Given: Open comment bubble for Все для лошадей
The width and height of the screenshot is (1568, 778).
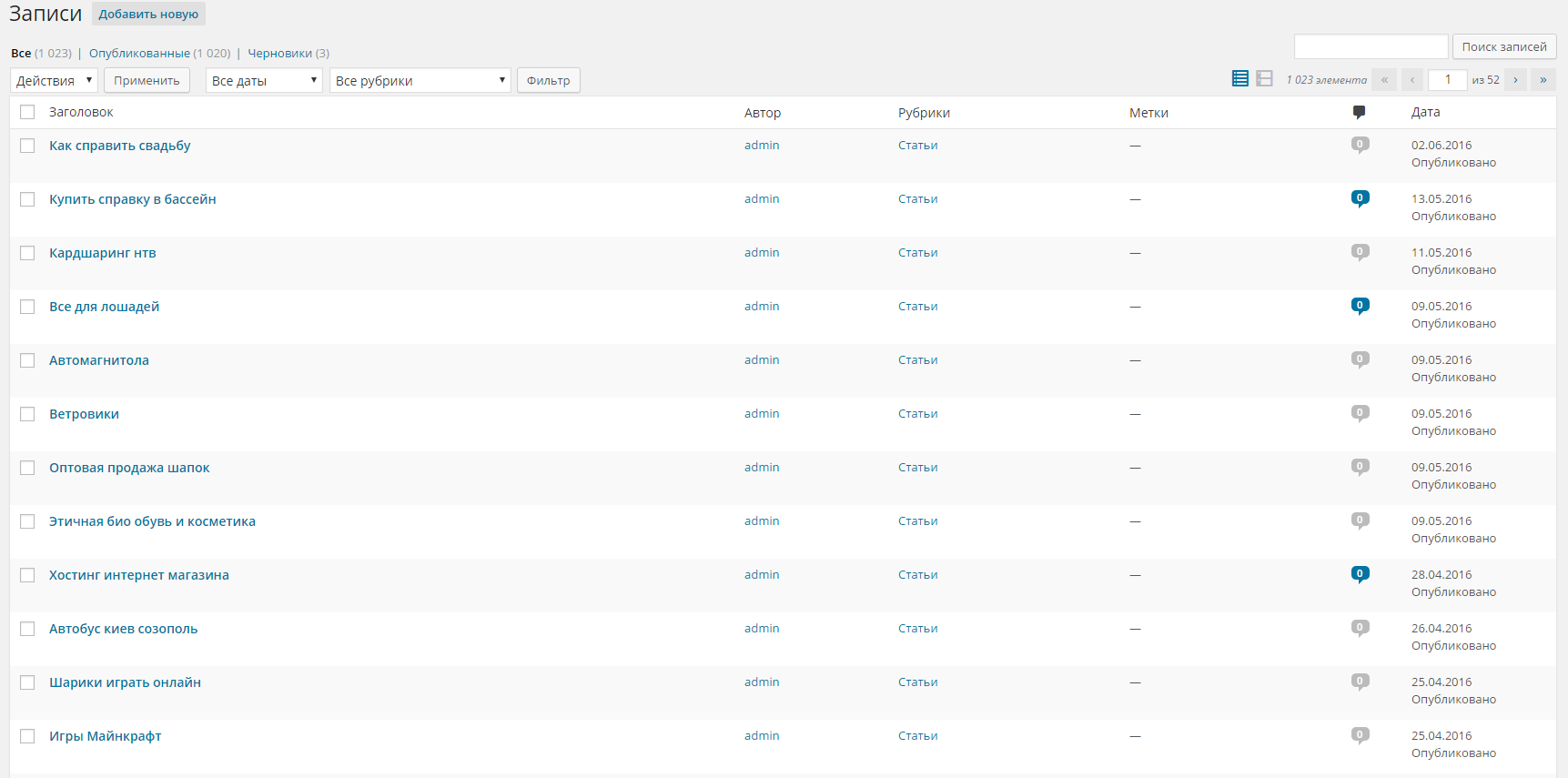Looking at the screenshot, I should tap(1360, 306).
